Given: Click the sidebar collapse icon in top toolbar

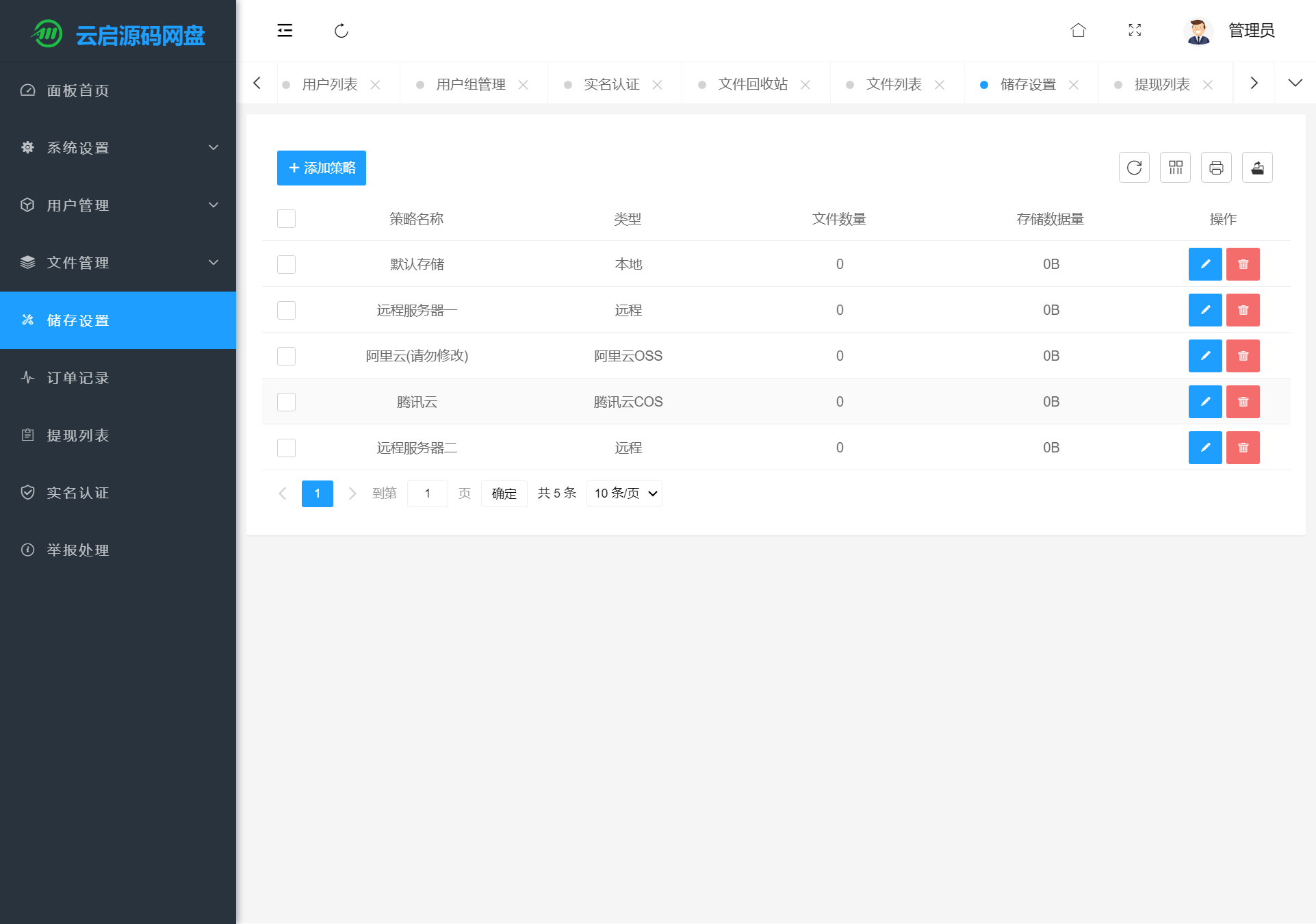Looking at the screenshot, I should click(x=285, y=30).
